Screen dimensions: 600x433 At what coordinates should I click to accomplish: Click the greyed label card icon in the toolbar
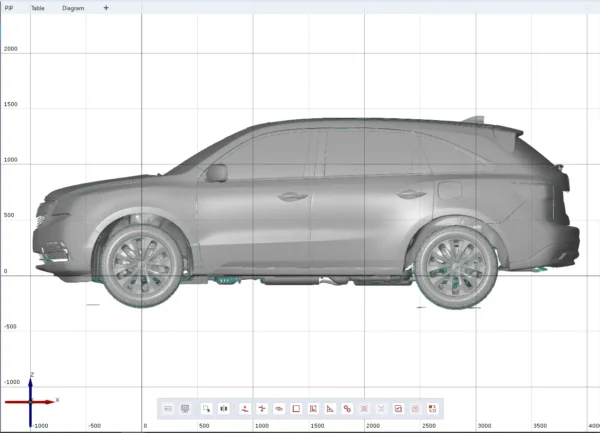point(168,409)
